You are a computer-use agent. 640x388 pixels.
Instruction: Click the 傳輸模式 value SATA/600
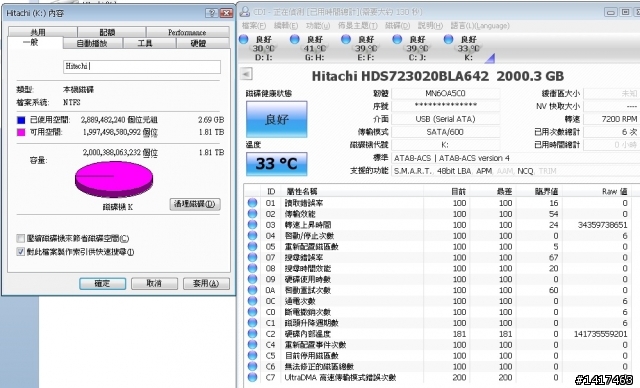pos(445,132)
